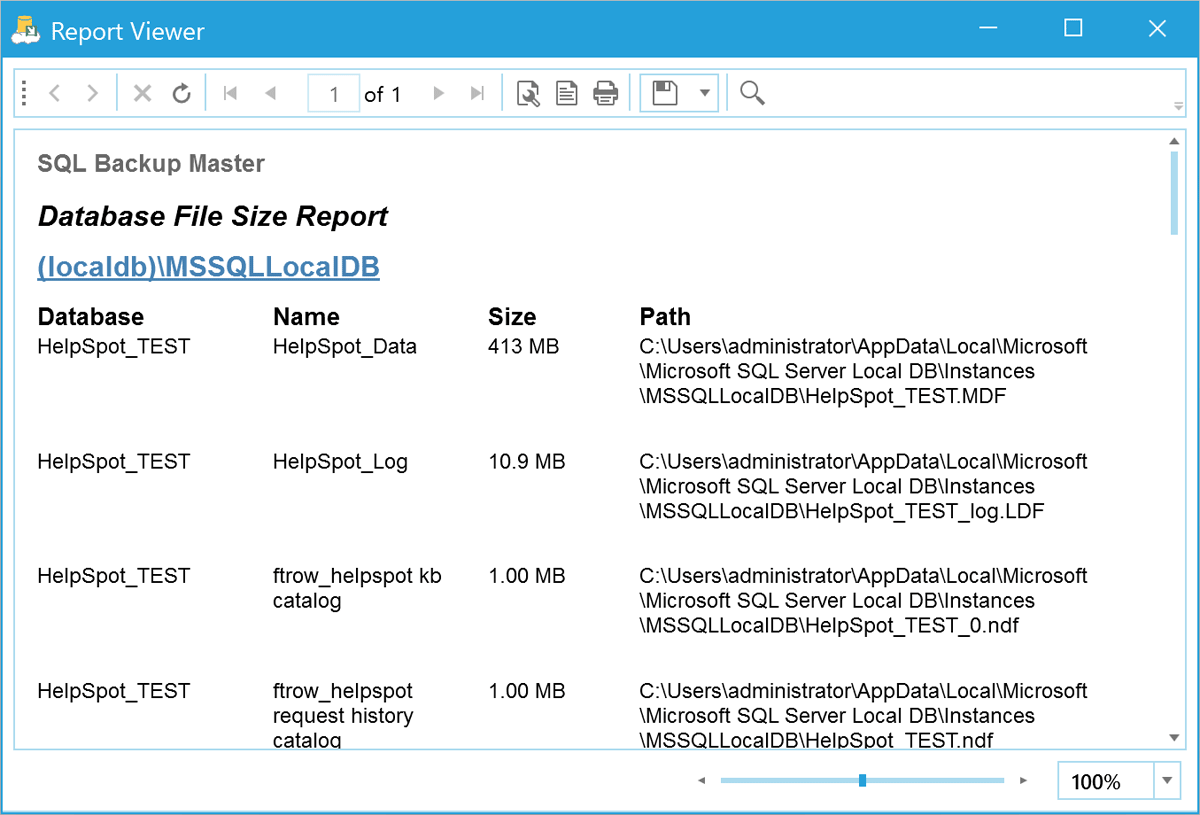This screenshot has height=815, width=1200.
Task: Click the vertical scrollbar up arrow
Action: tap(1175, 141)
